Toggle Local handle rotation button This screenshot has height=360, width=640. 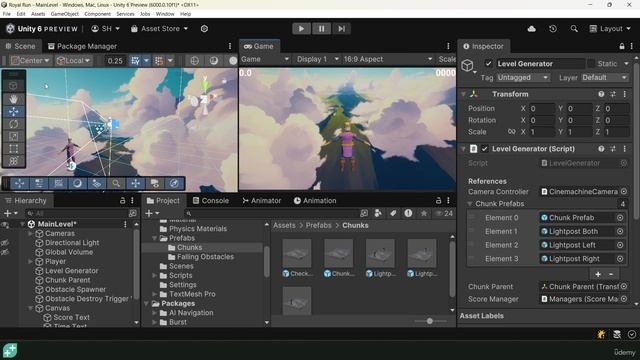coord(73,61)
